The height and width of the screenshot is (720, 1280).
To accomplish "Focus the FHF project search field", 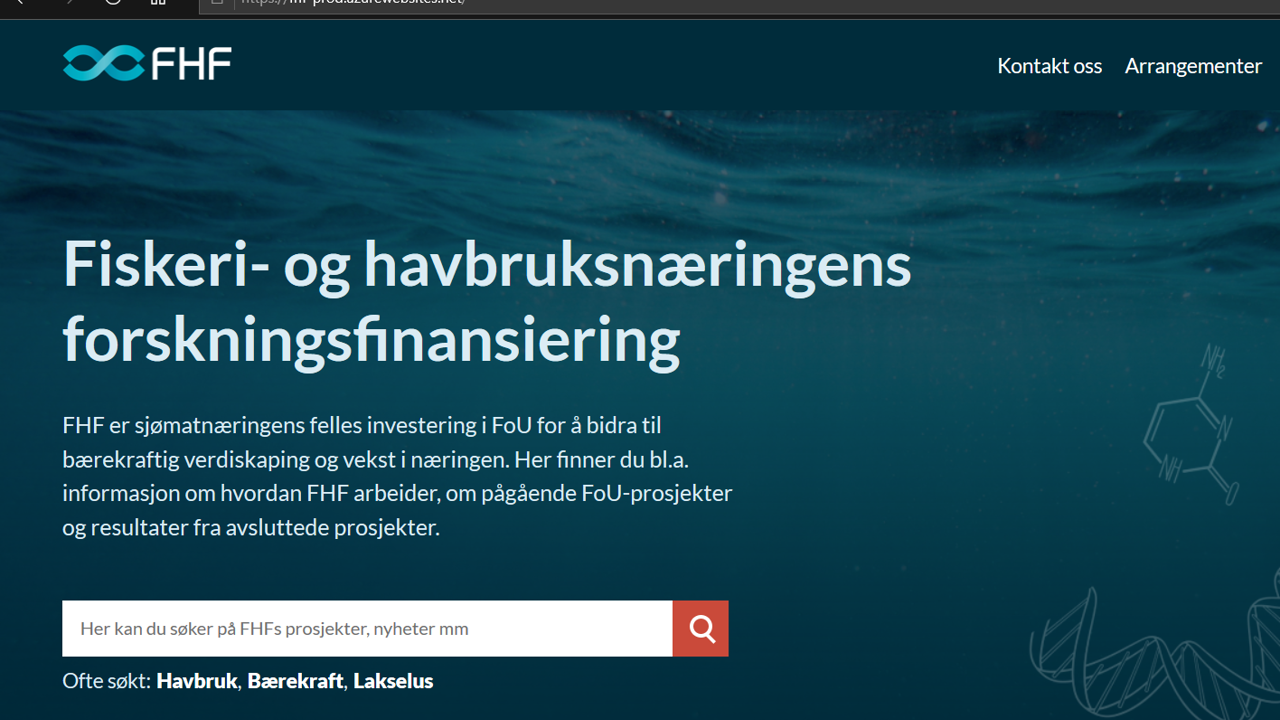I will [x=367, y=629].
